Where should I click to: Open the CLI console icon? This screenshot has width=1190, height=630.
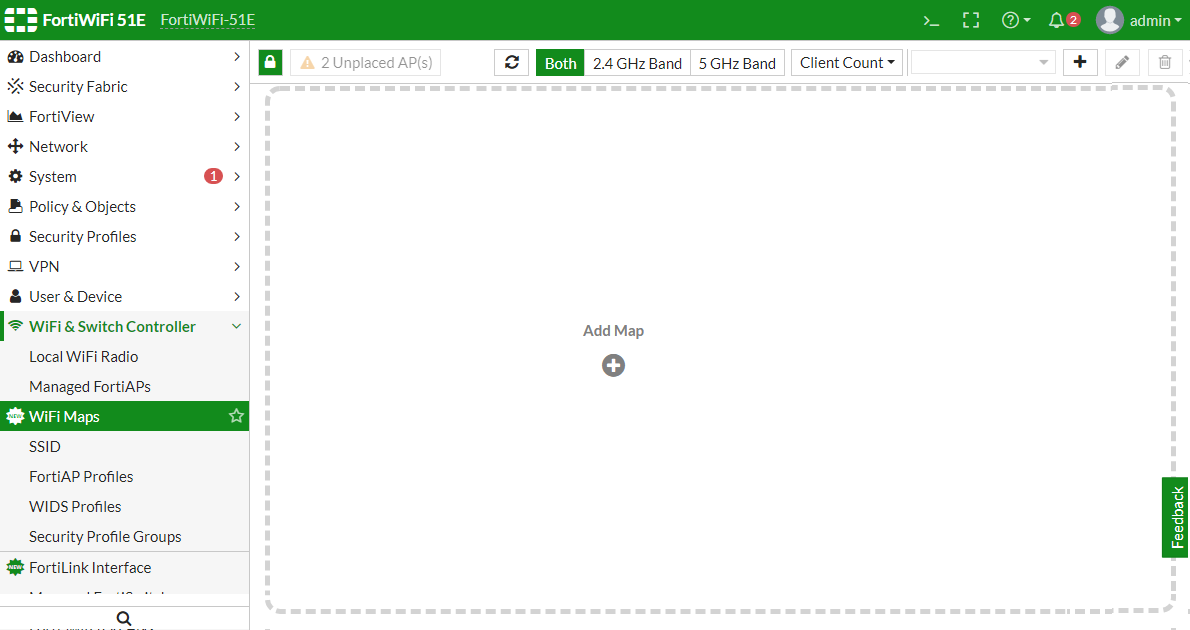(x=931, y=20)
